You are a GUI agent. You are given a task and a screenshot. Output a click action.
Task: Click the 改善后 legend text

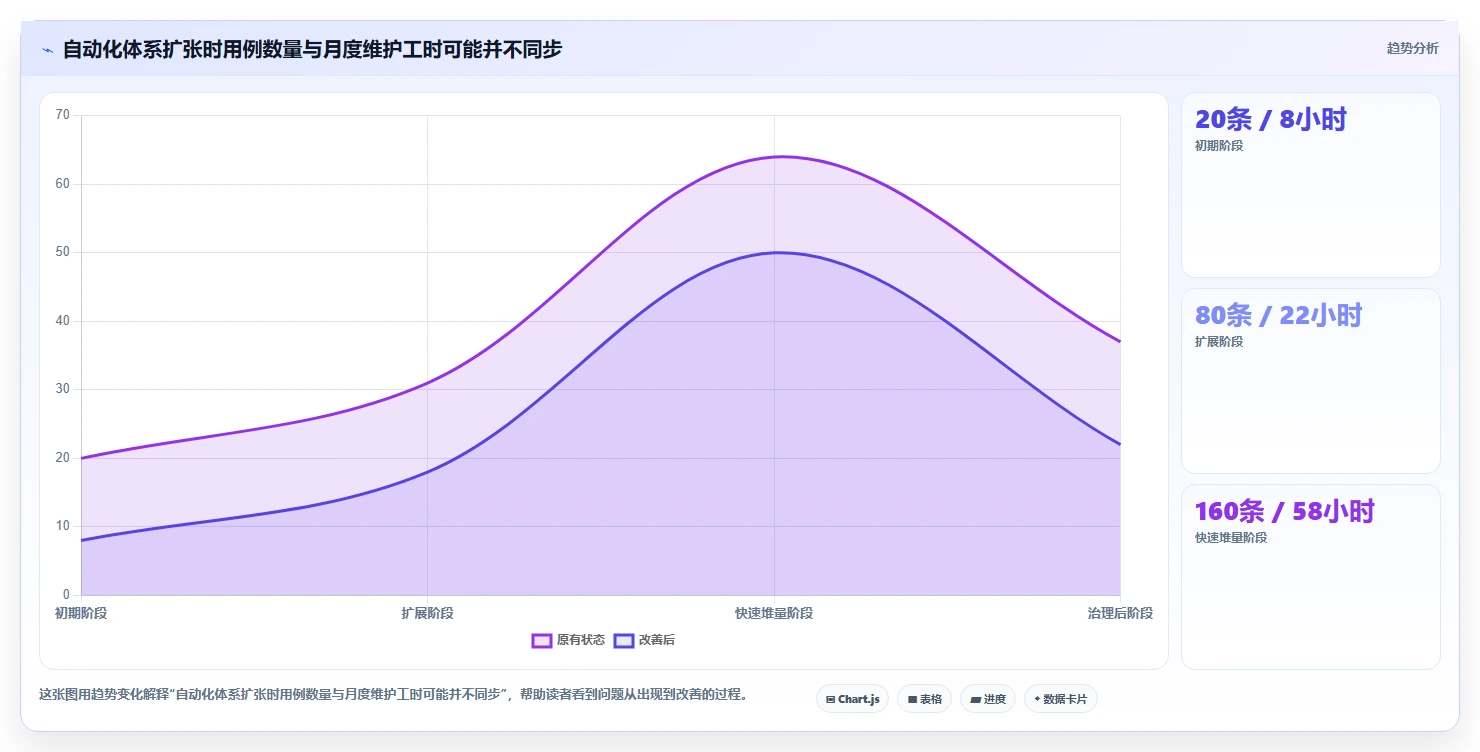click(x=657, y=640)
